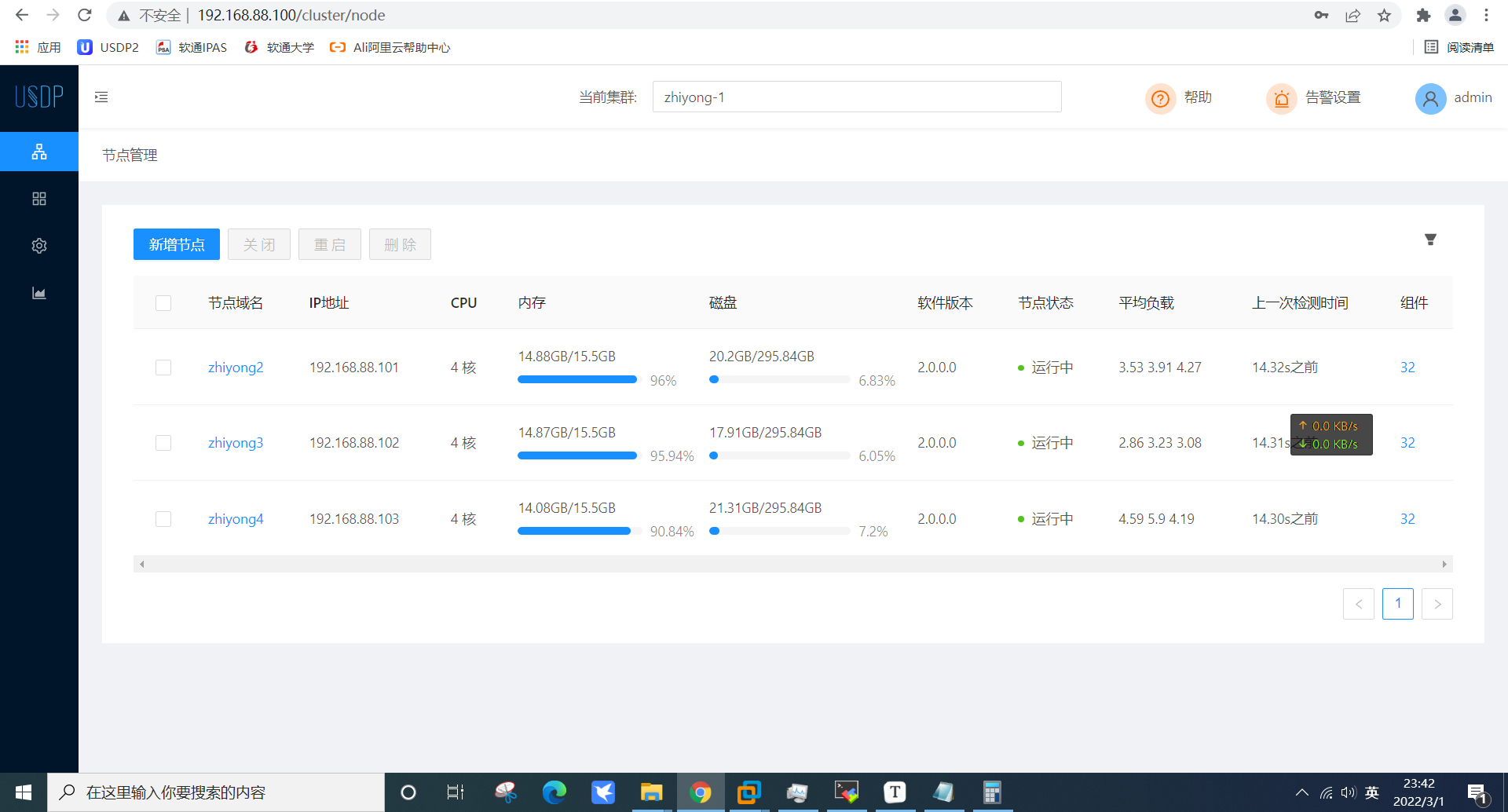Open 告警设置 alarm settings
1508x812 pixels.
click(x=1312, y=97)
